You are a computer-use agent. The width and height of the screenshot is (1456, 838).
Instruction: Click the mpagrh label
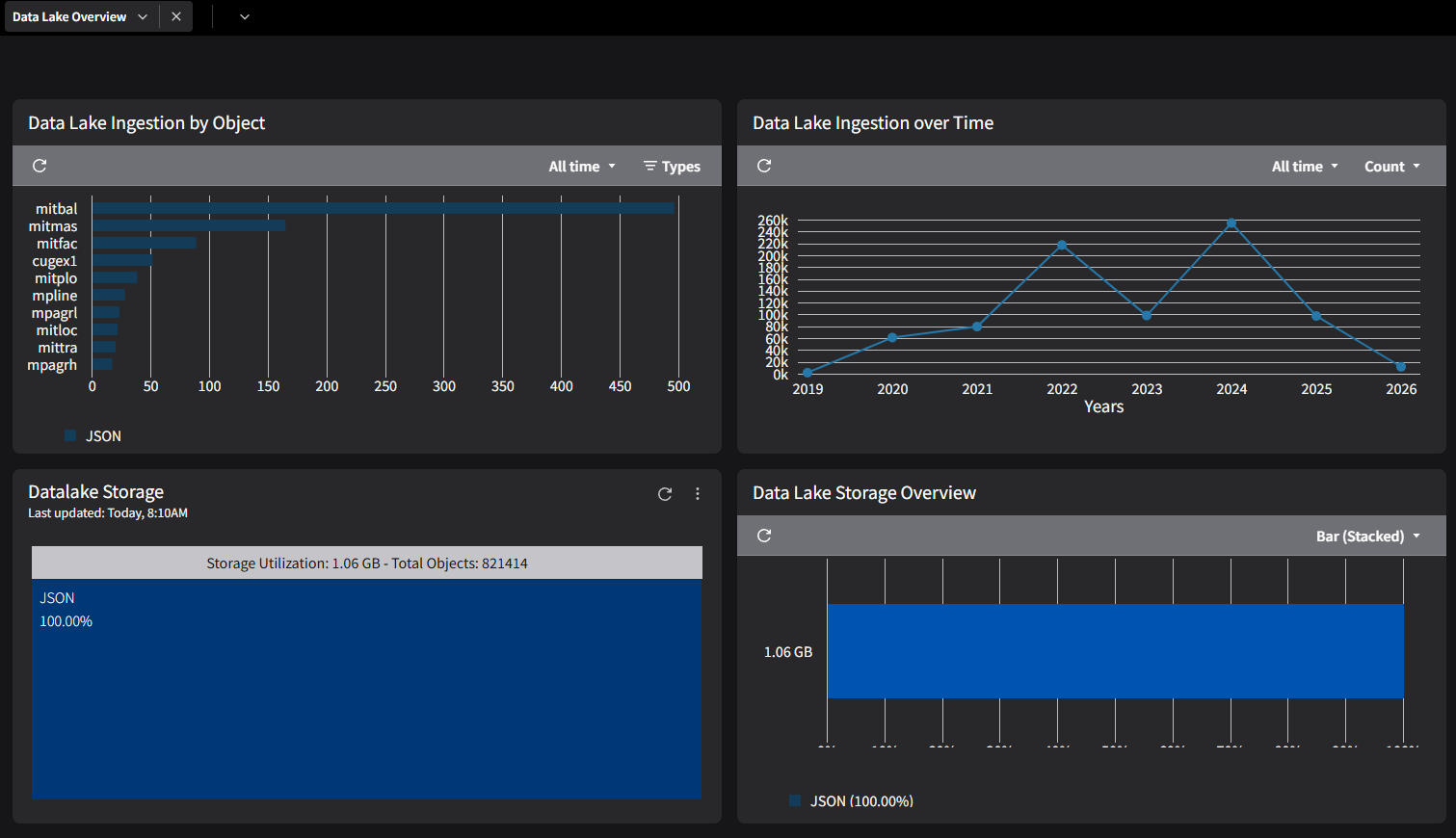point(52,365)
